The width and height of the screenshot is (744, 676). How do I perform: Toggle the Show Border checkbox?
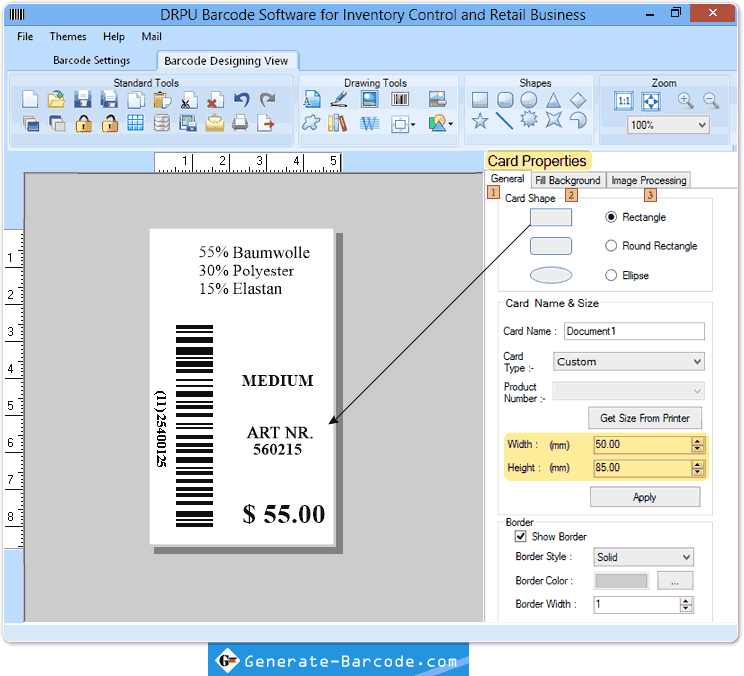(x=521, y=536)
